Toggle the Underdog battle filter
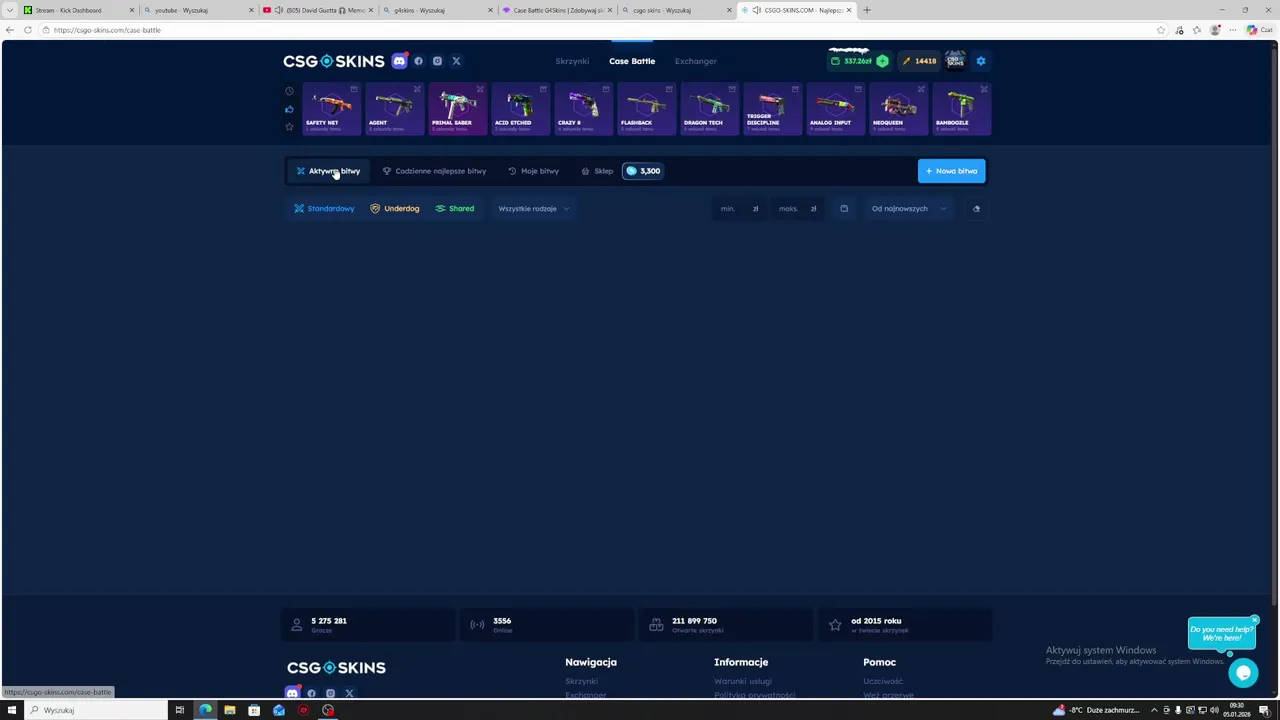This screenshot has height=720, width=1280. 395,209
